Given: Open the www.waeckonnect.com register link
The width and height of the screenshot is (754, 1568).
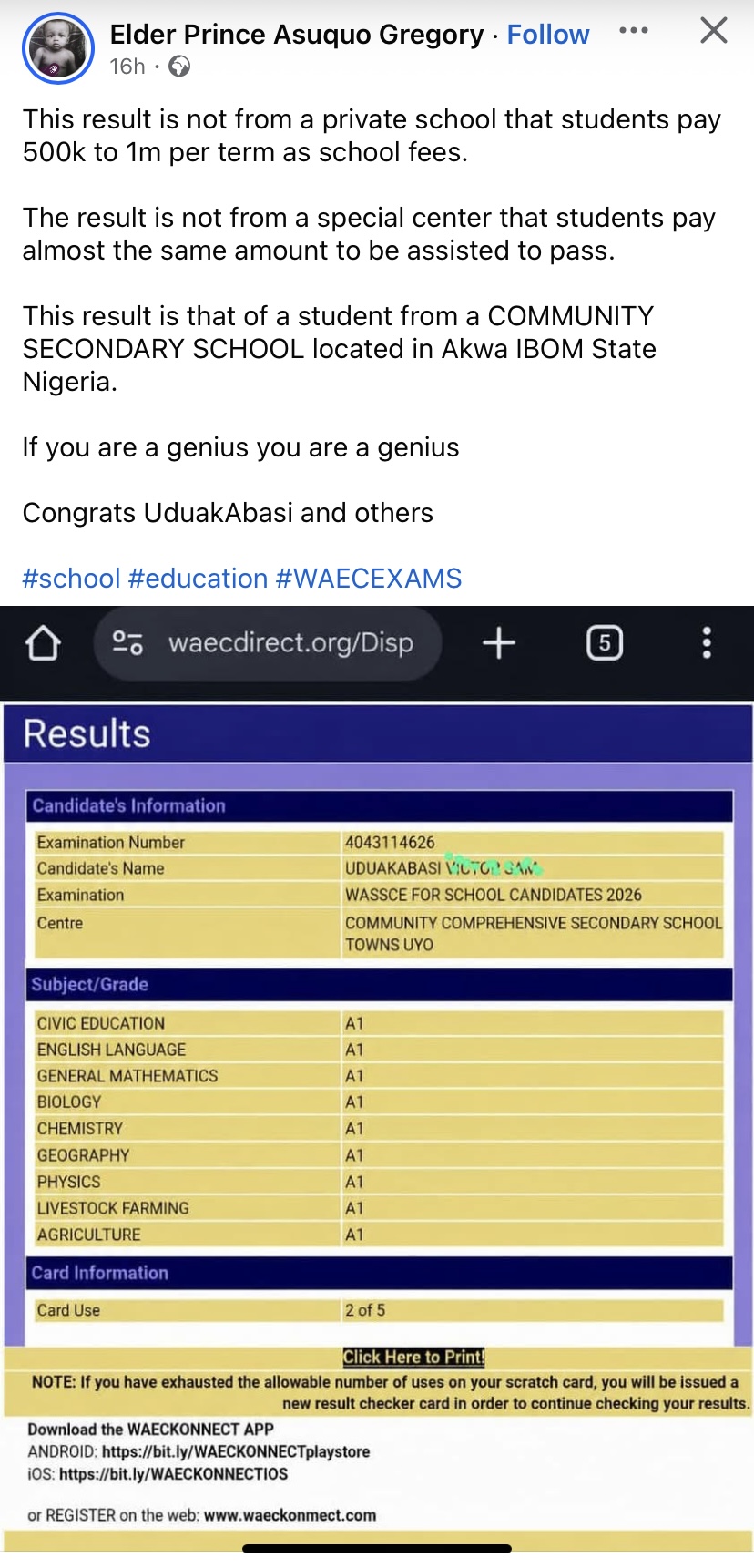Looking at the screenshot, I should pos(290,1515).
